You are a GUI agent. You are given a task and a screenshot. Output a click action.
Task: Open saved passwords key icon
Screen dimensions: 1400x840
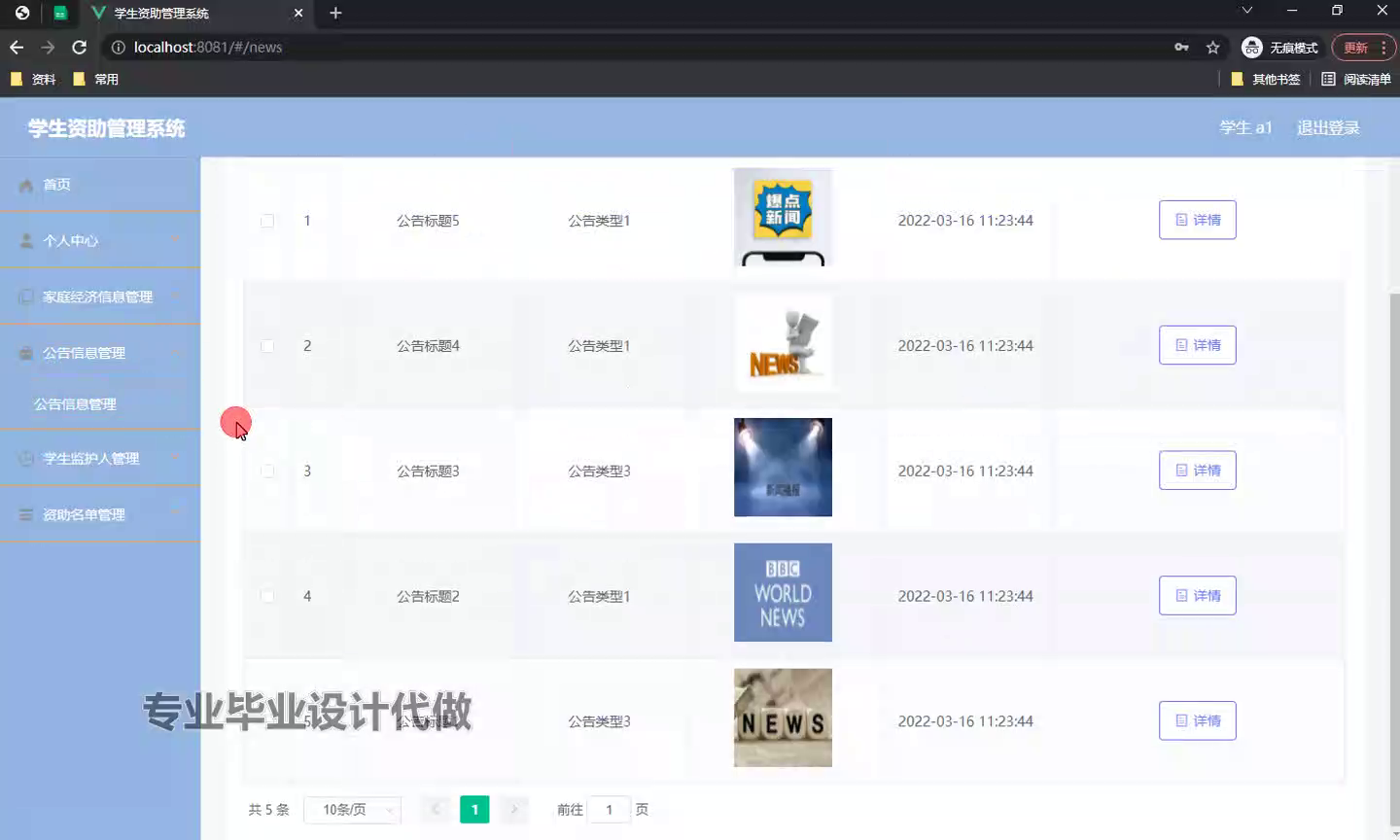(x=1181, y=47)
